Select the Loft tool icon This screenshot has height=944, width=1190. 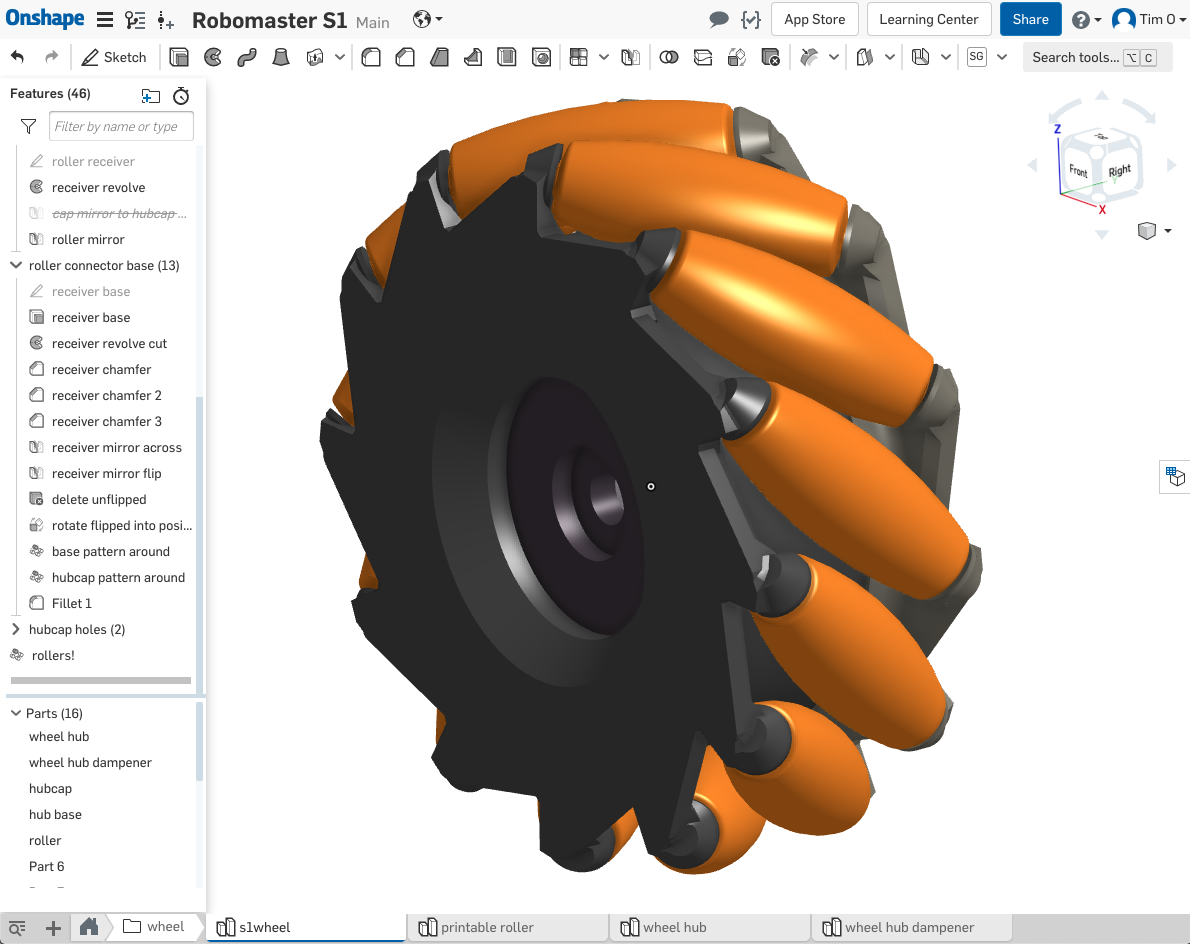281,57
